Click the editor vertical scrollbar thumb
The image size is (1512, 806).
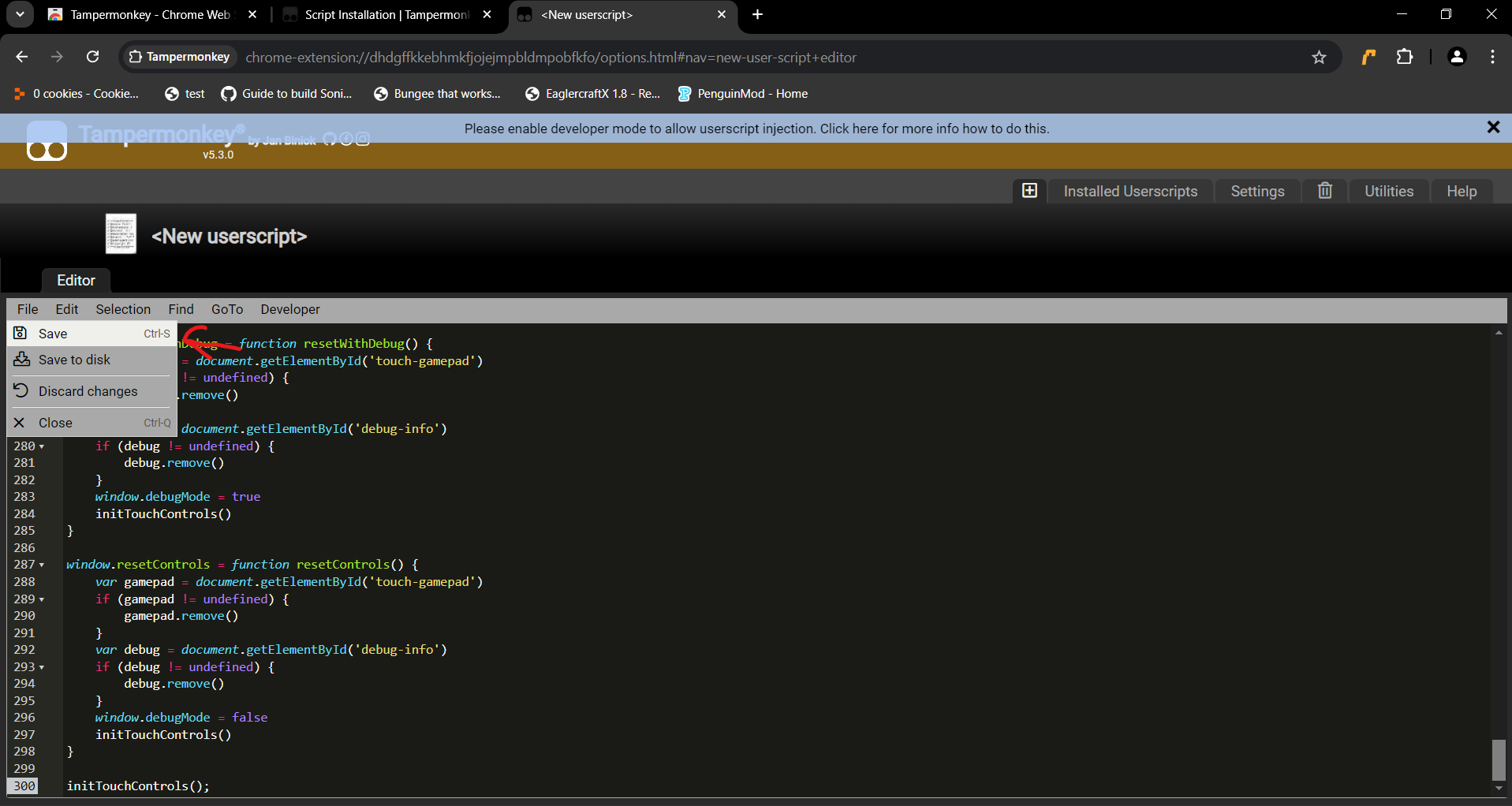point(1499,759)
